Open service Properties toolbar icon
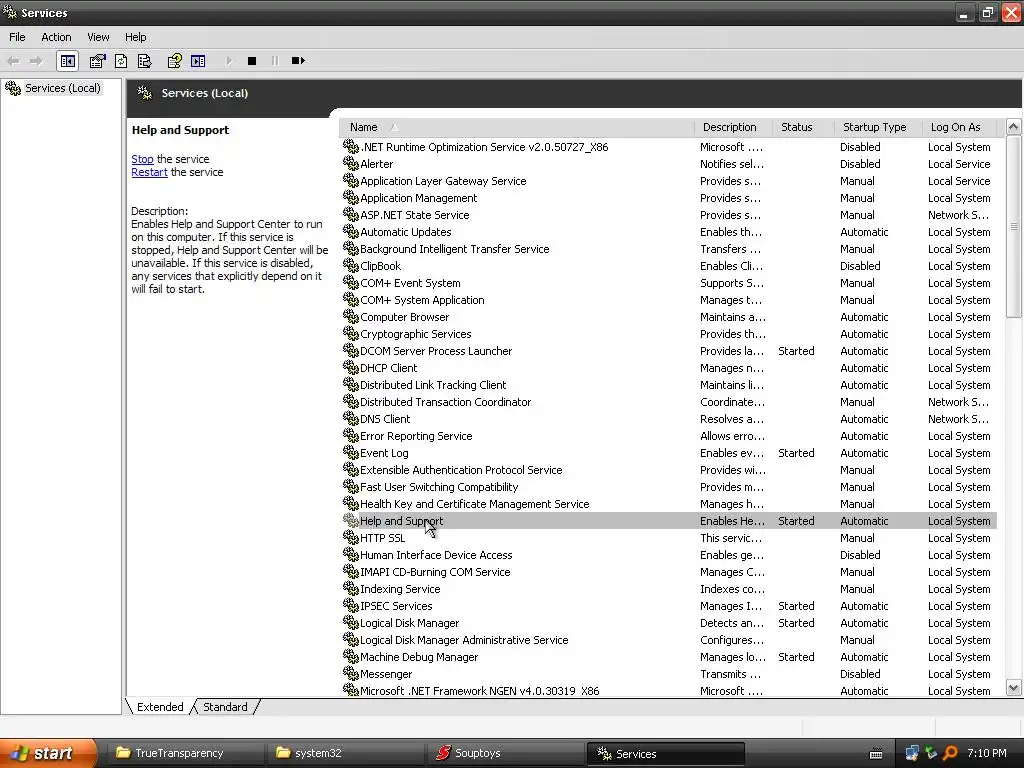This screenshot has height=768, width=1024. (97, 61)
